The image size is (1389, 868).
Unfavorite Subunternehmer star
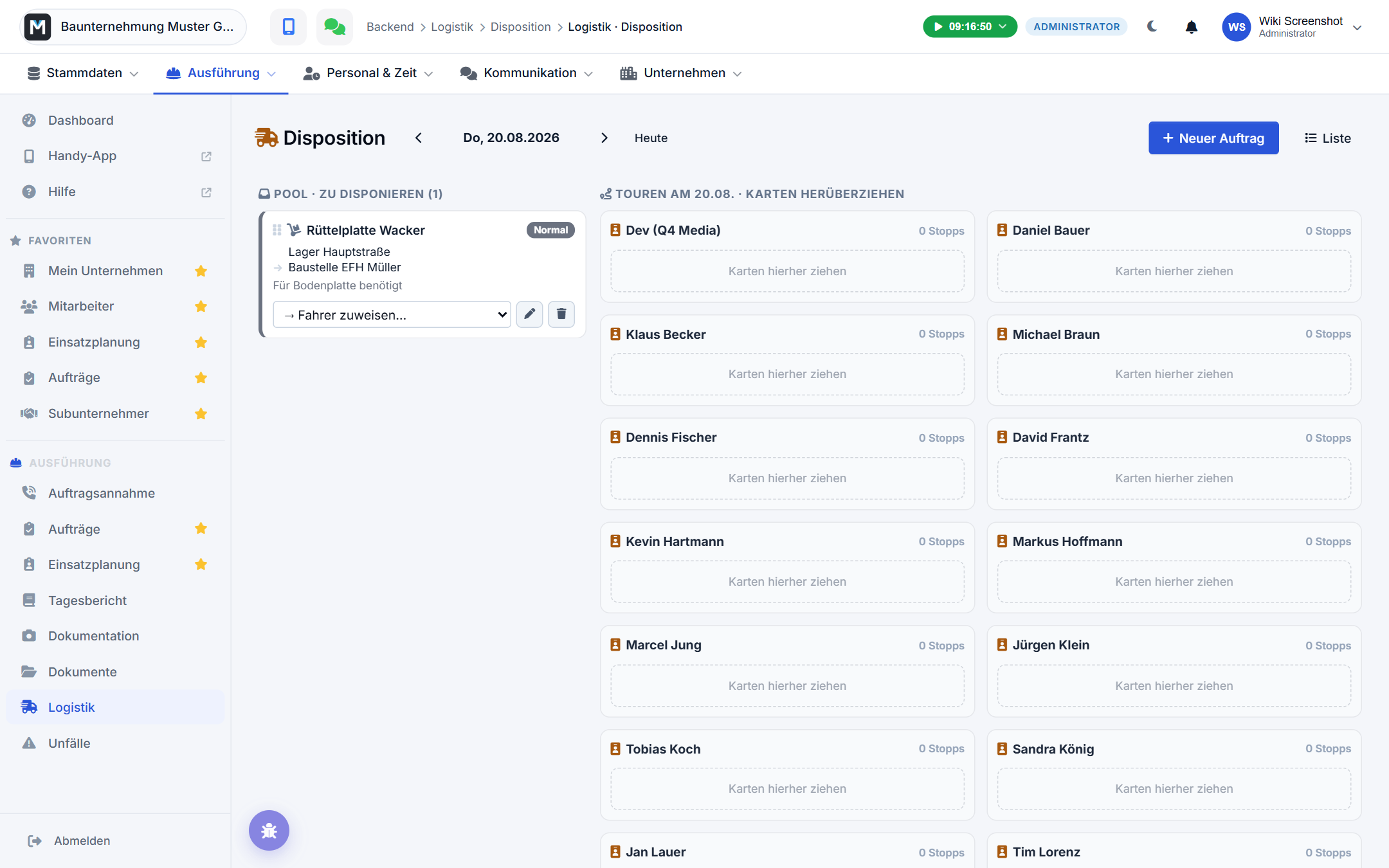(x=201, y=413)
